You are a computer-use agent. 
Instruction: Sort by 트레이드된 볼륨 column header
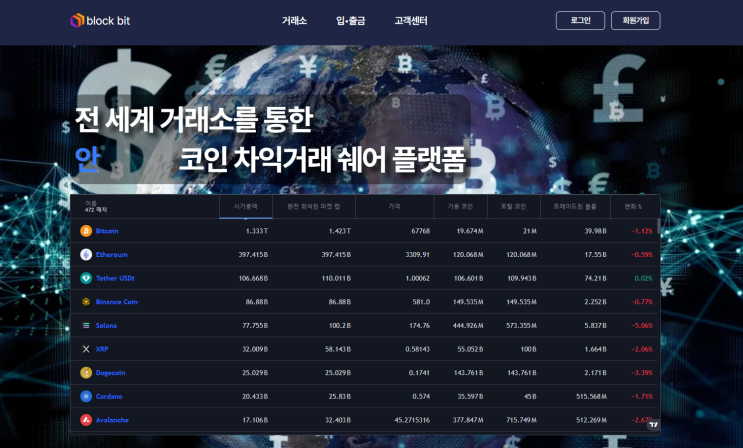(575, 207)
